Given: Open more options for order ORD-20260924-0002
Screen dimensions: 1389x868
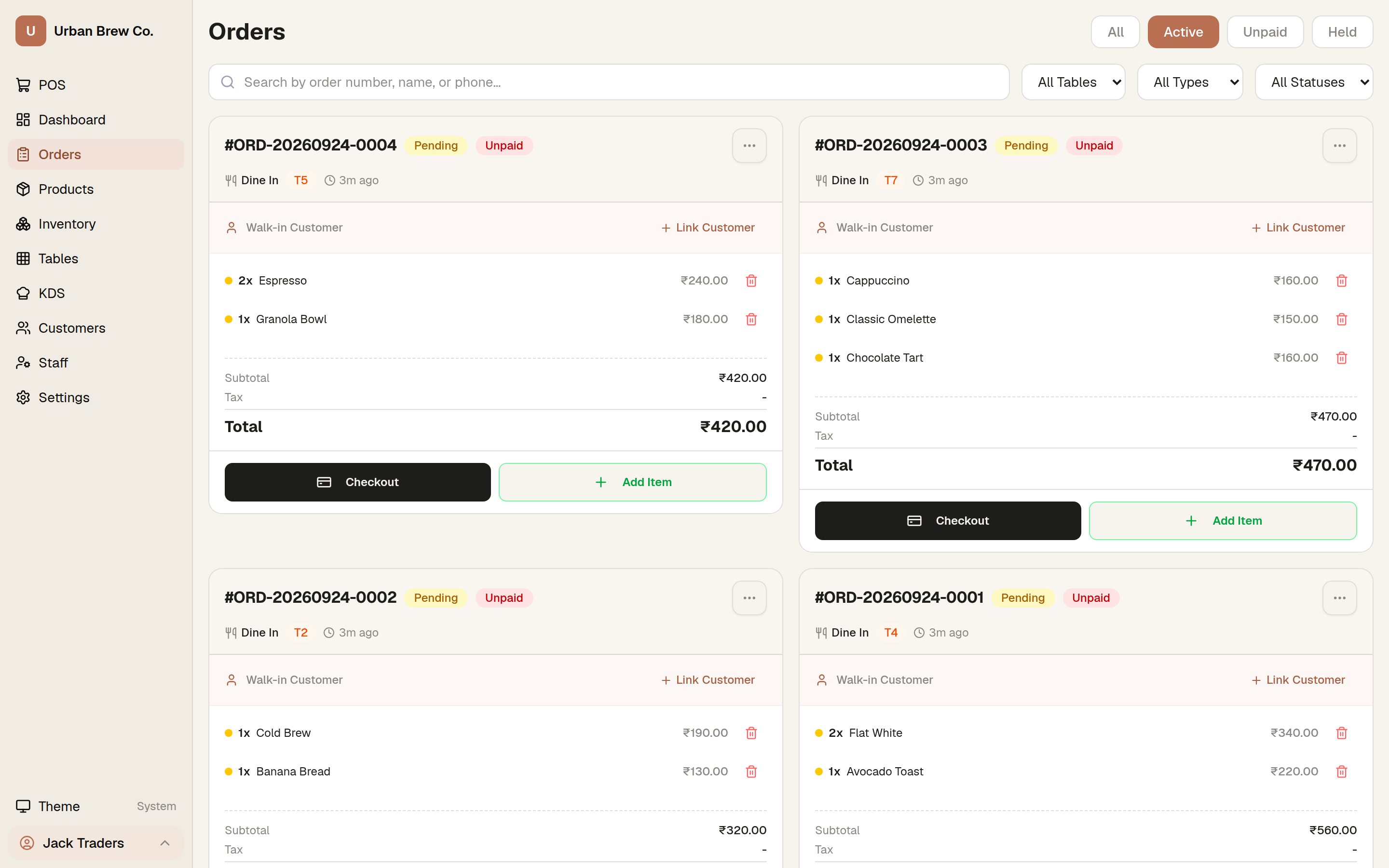Looking at the screenshot, I should point(749,598).
